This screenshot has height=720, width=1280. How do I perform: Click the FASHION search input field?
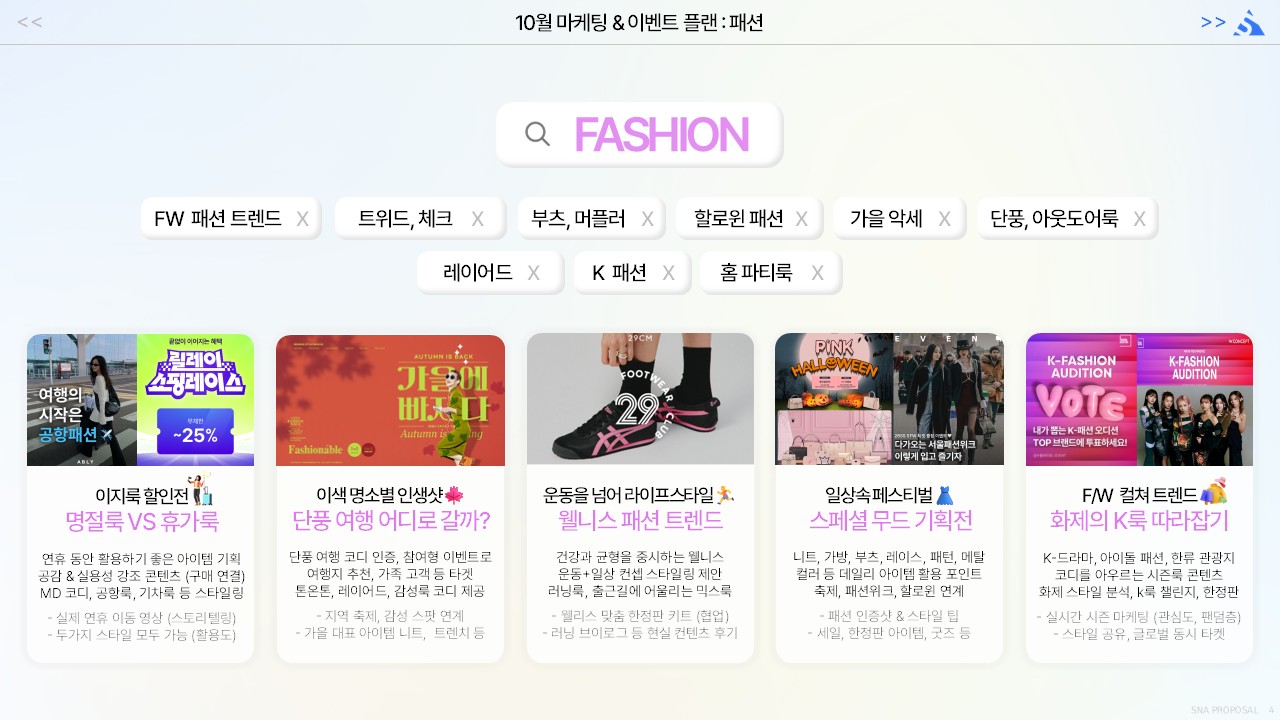tap(639, 134)
